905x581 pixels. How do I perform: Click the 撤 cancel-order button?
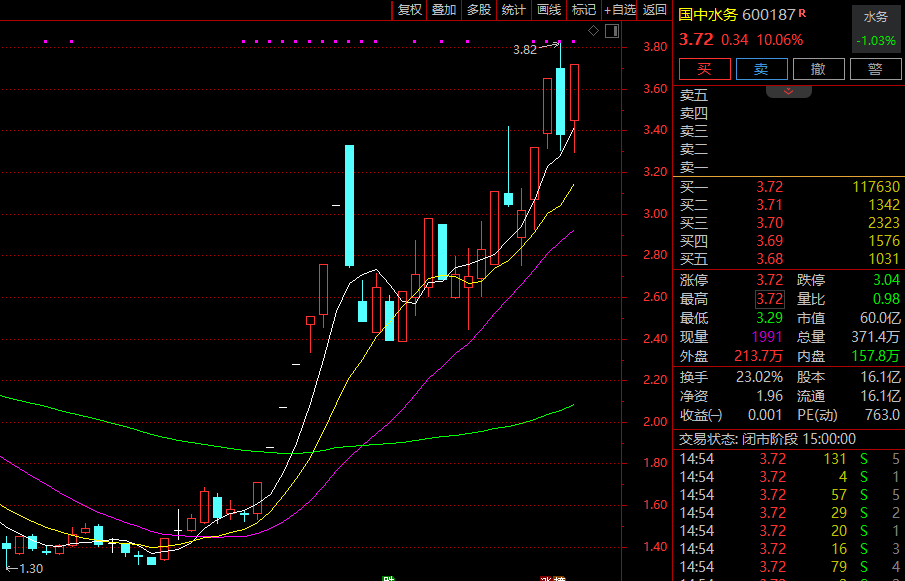tap(818, 69)
